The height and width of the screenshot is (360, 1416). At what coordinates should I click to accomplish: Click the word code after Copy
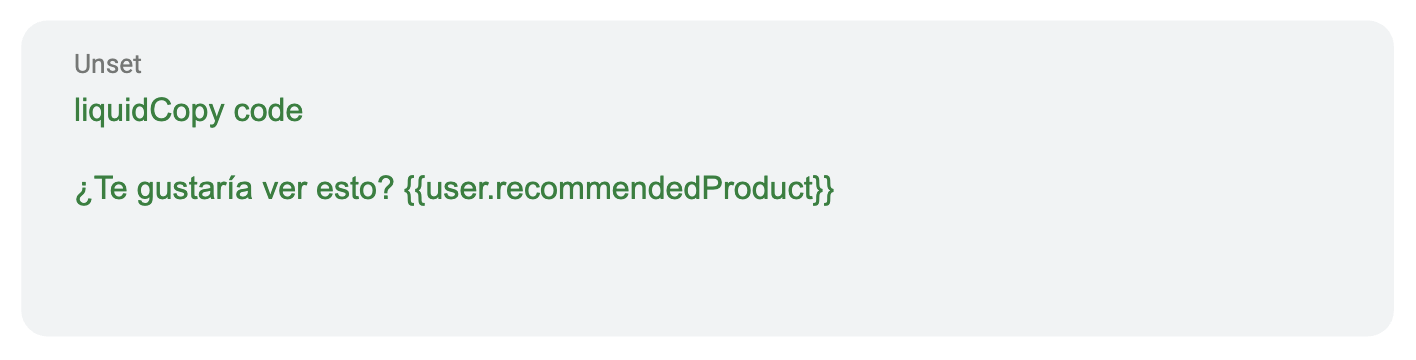(268, 110)
